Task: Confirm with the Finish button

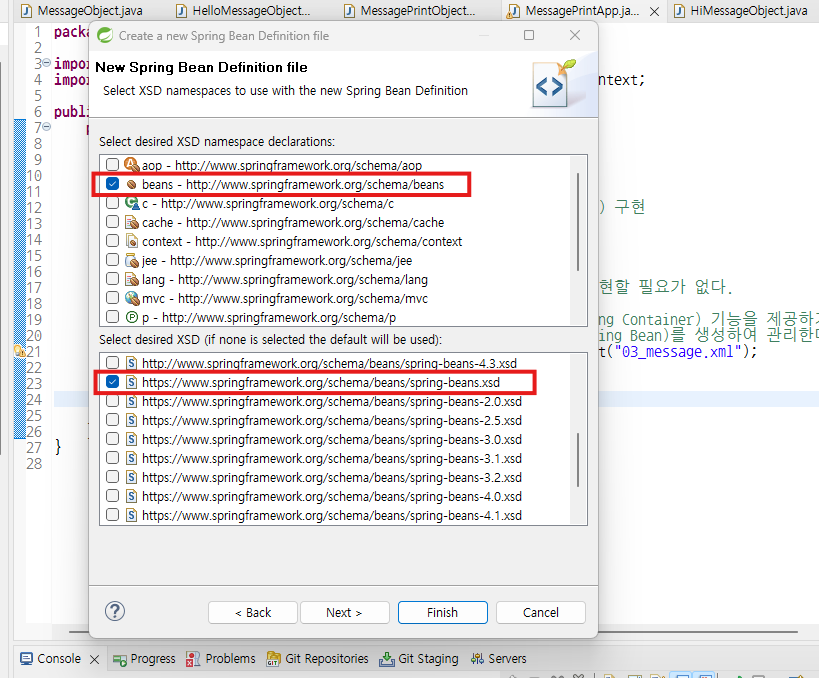Action: coord(442,612)
